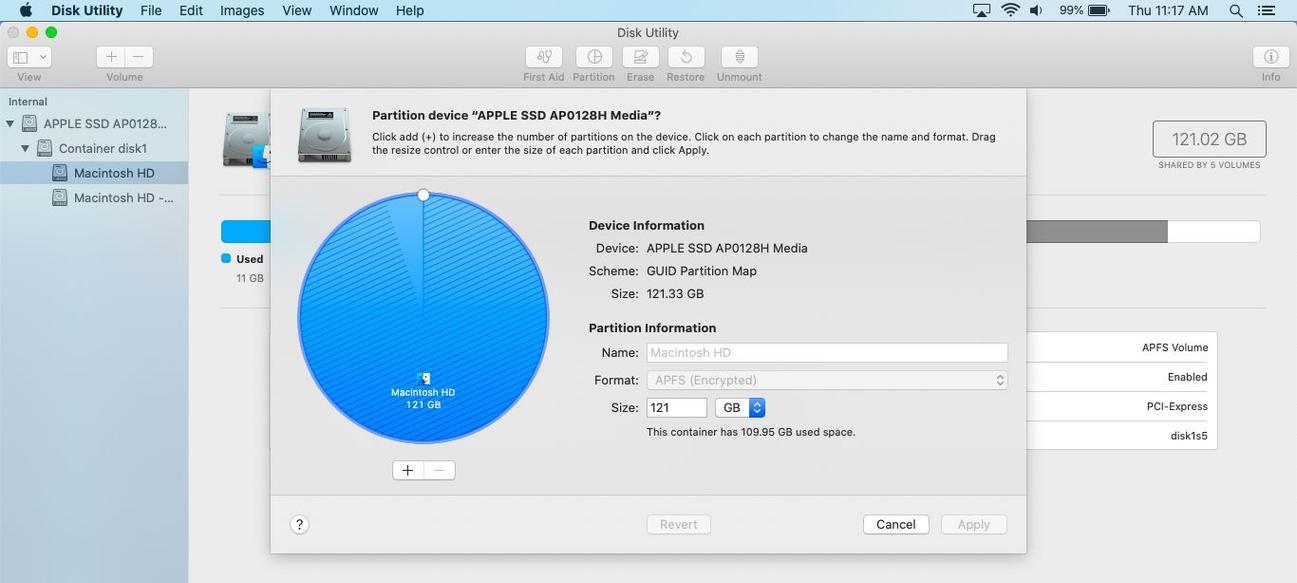
Task: Click the partition resize handle on pie chart
Action: [423, 195]
